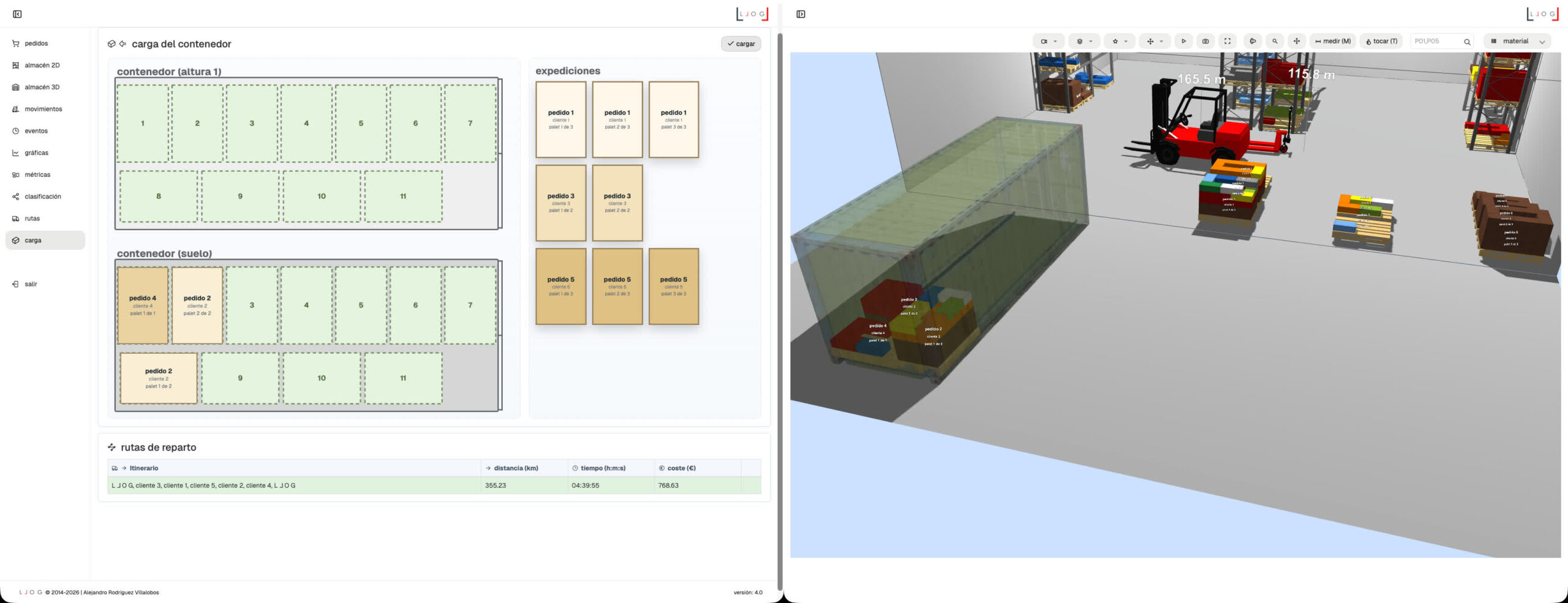Toggle the tocar (T) touch tool
The image size is (1568, 603).
[x=1381, y=42]
